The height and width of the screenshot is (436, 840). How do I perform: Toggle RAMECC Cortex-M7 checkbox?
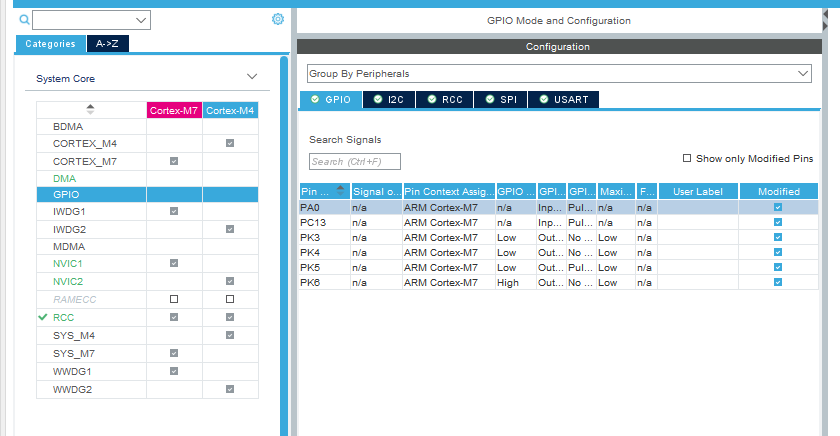(174, 299)
